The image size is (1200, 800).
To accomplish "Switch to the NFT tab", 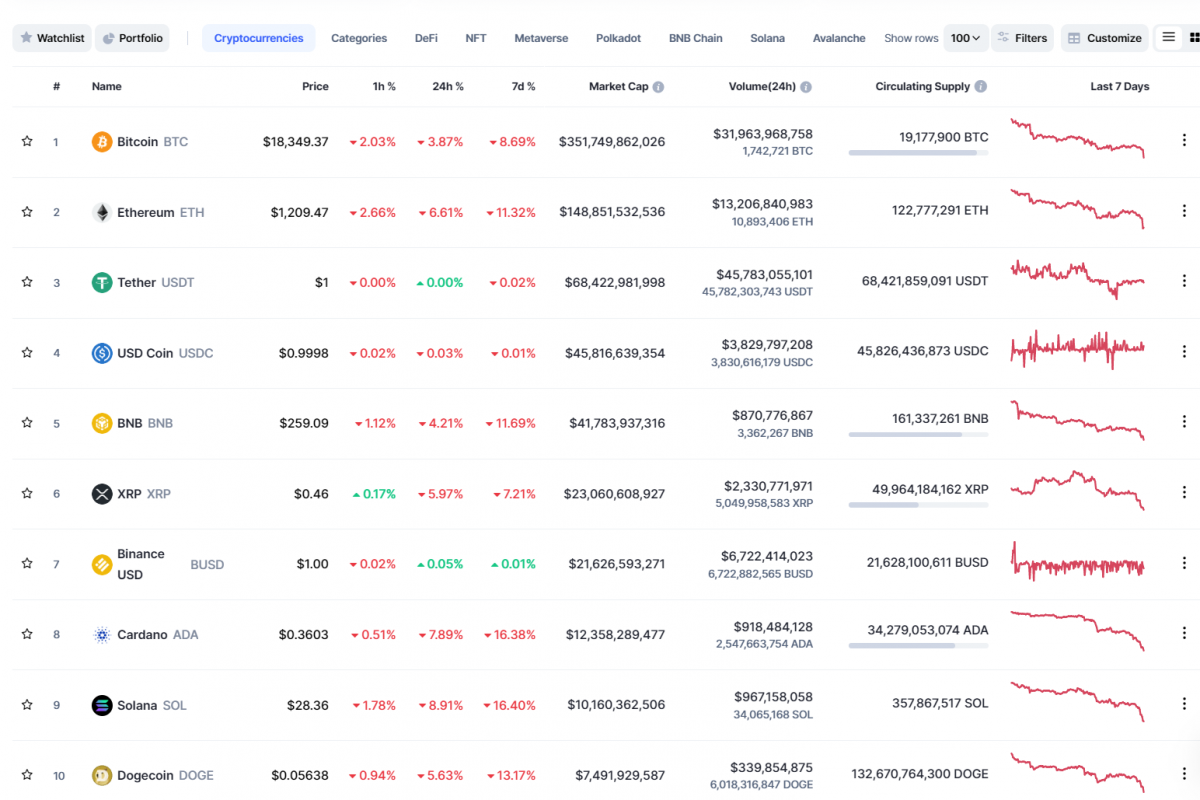I will (x=476, y=38).
